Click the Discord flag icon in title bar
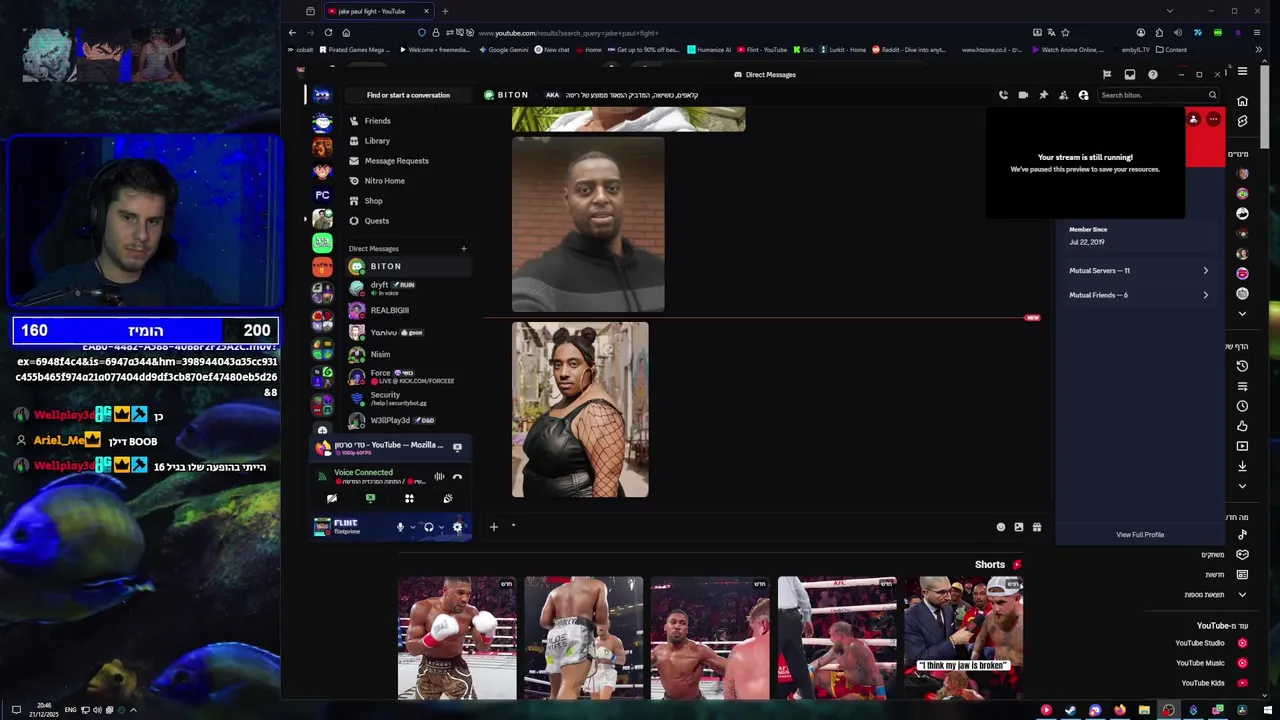This screenshot has height=720, width=1280. tap(1107, 74)
